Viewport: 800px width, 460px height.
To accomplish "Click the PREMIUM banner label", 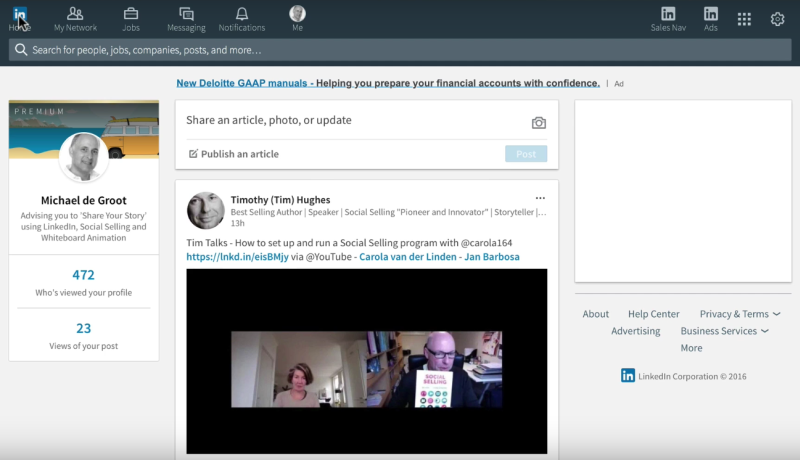I will pyautogui.click(x=39, y=111).
